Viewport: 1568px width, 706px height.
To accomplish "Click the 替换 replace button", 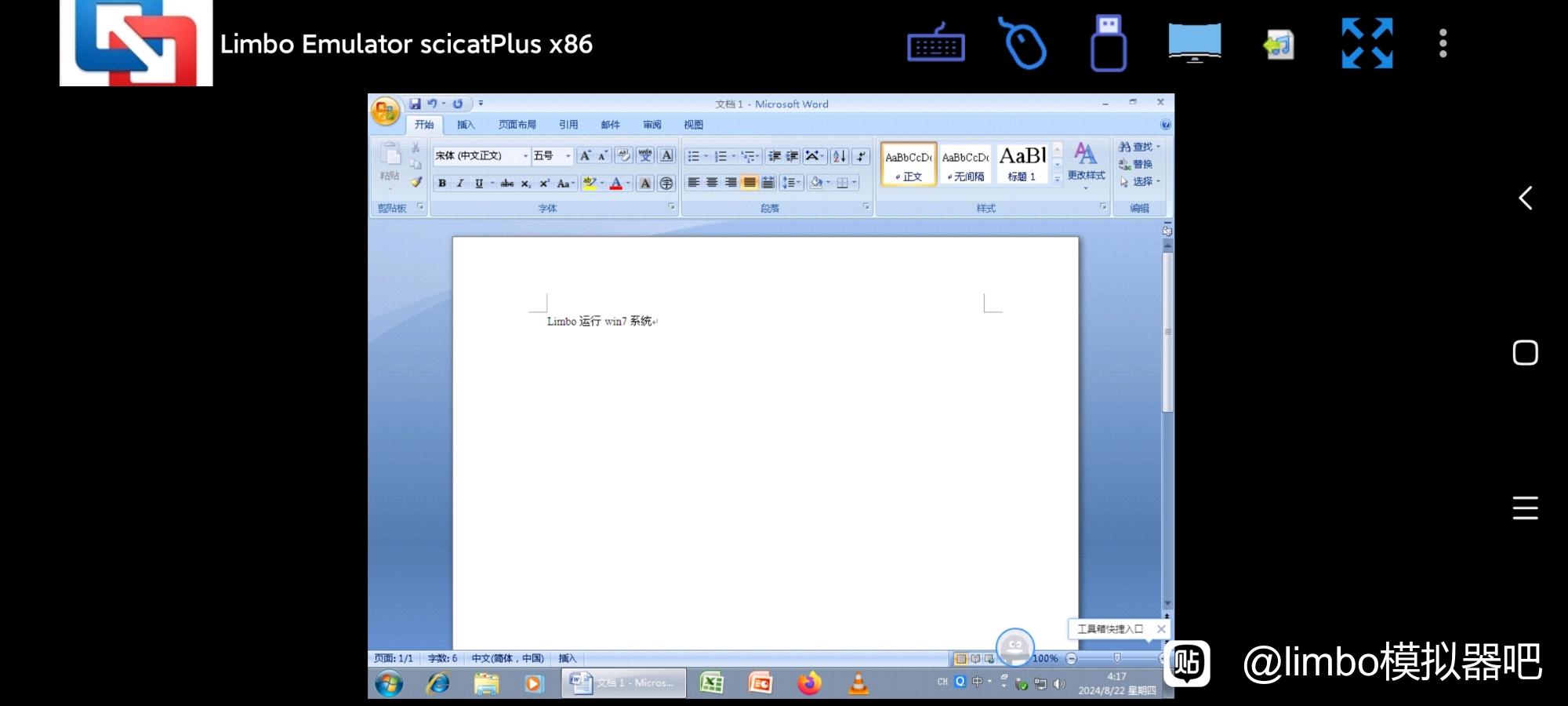I will point(1136,164).
